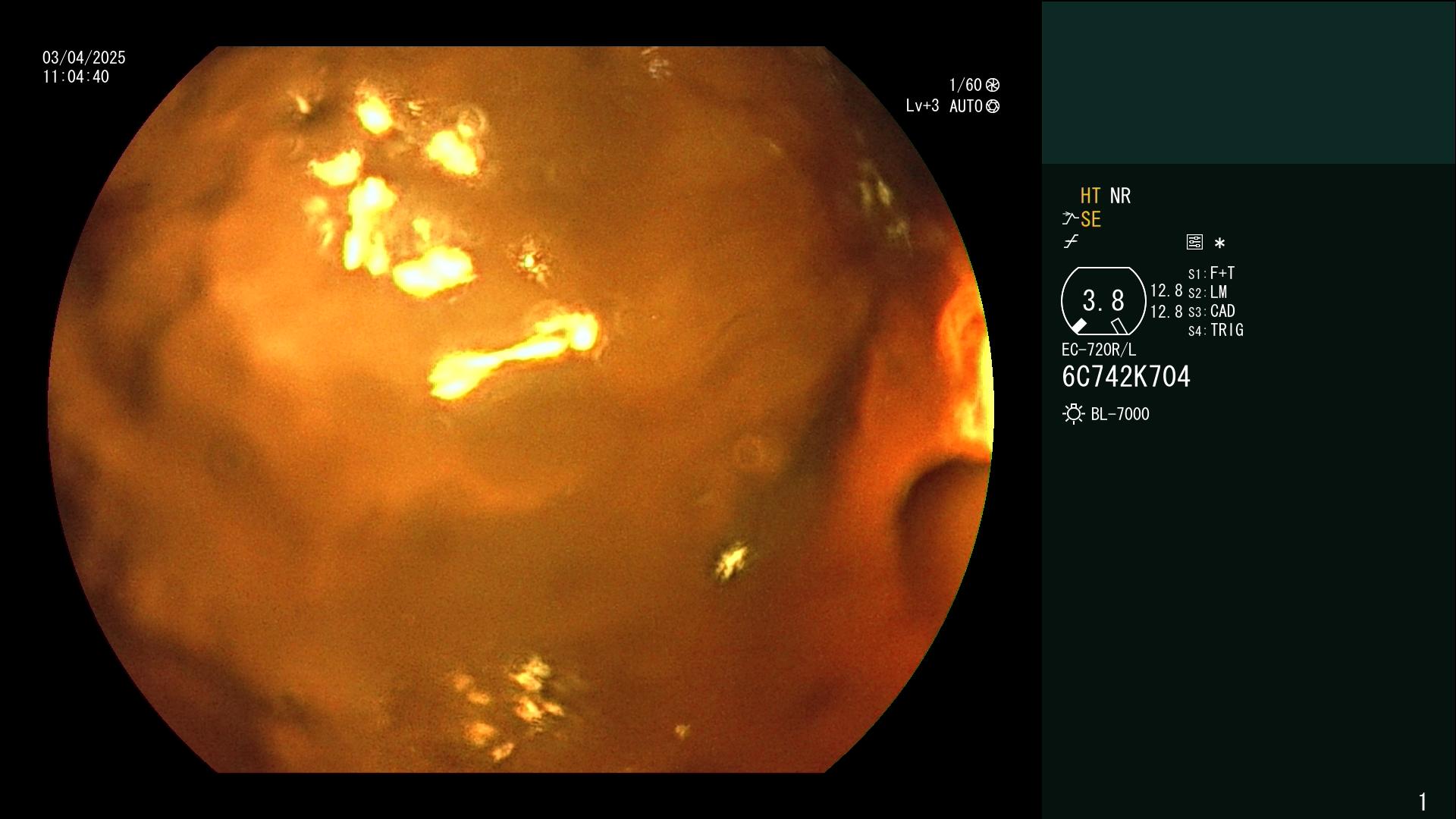Click the NR noise reduction label
Viewport: 1456px width, 819px height.
(x=1120, y=196)
